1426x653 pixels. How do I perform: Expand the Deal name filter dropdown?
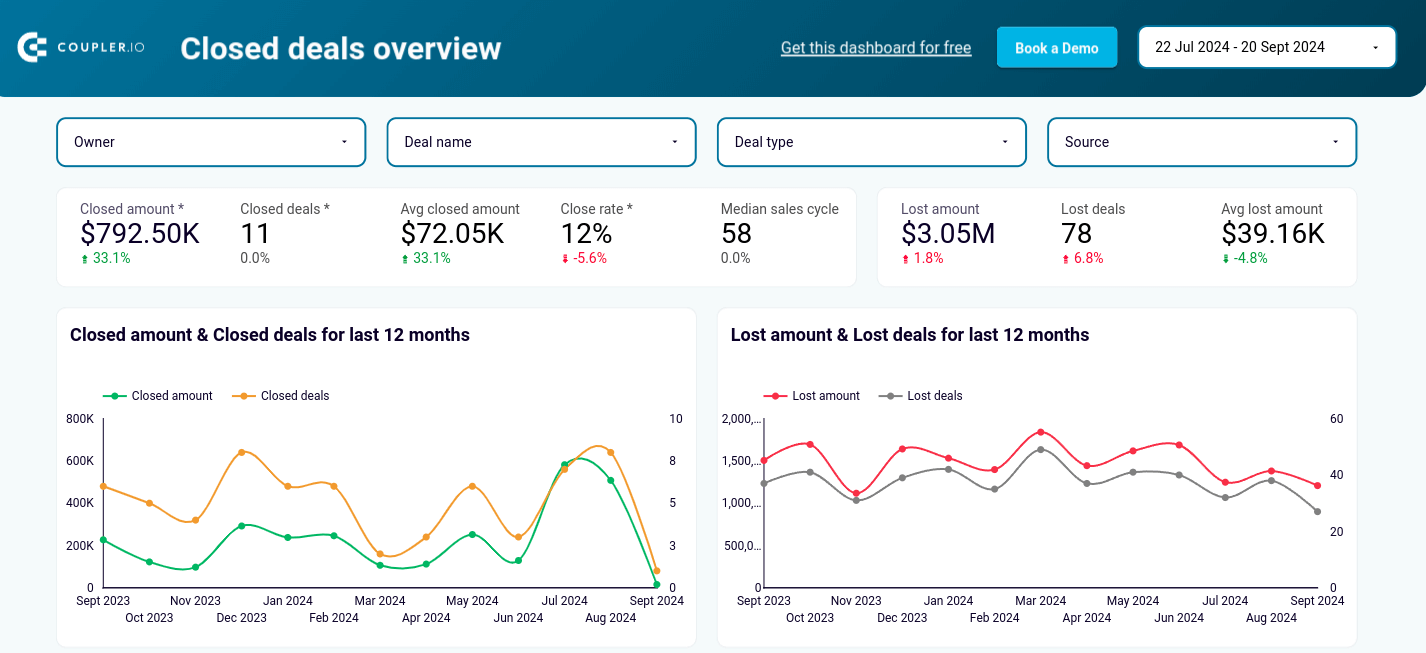pos(541,142)
